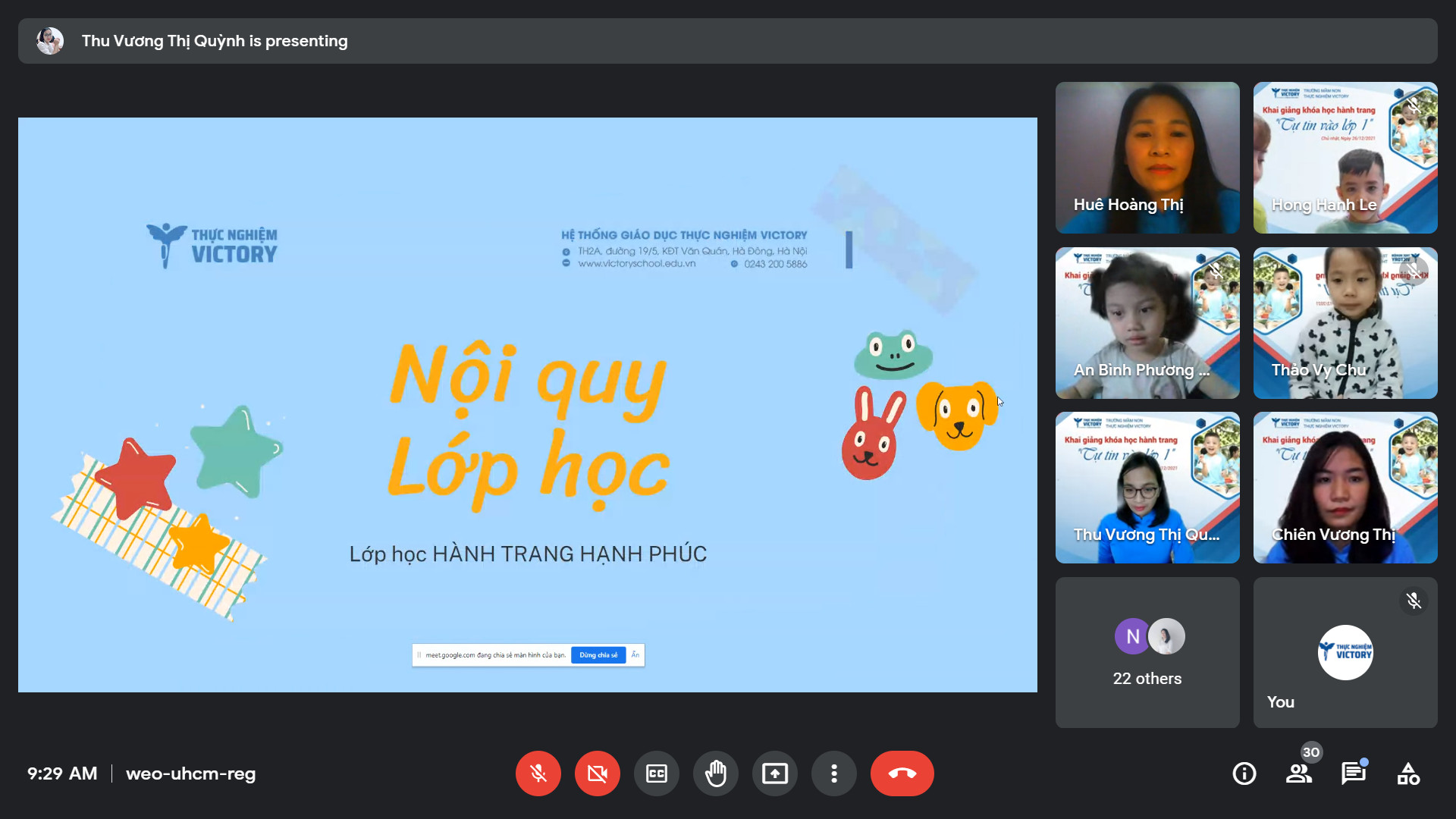
Task: Open the three-dot more options menu
Action: (x=833, y=773)
